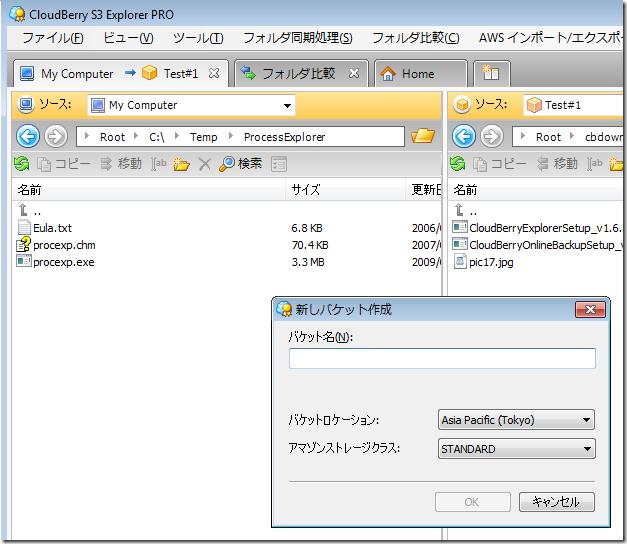Select procexp.exe in the file list

(x=64, y=262)
